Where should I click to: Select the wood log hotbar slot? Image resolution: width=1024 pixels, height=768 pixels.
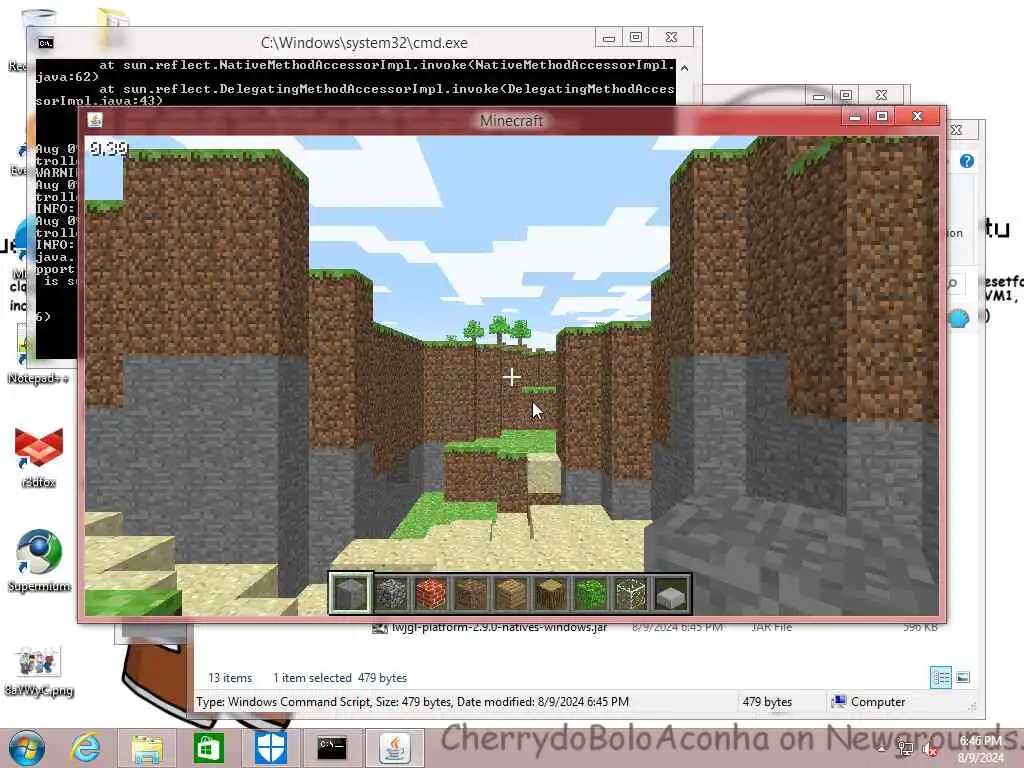551,593
